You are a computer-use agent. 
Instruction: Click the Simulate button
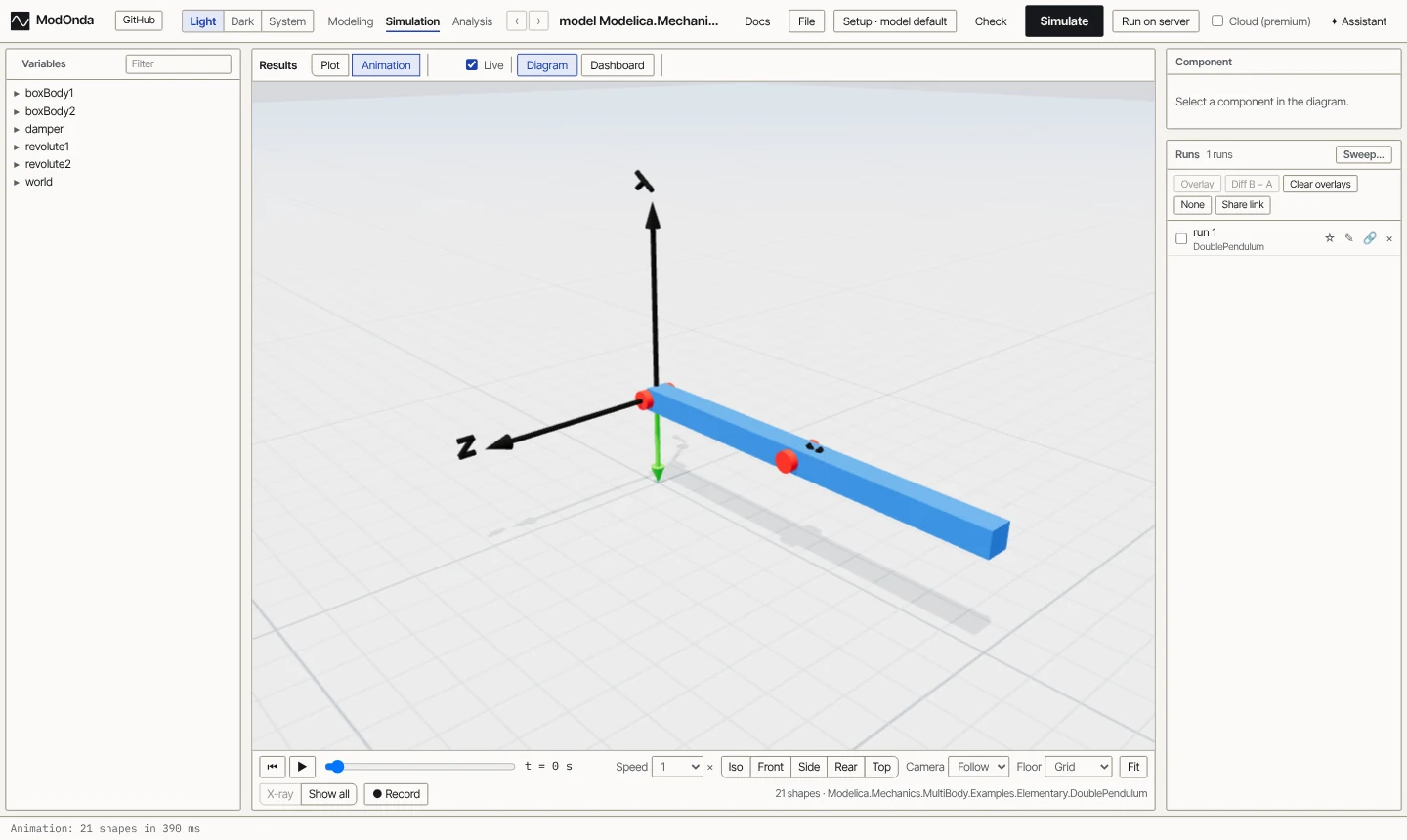coord(1064,21)
